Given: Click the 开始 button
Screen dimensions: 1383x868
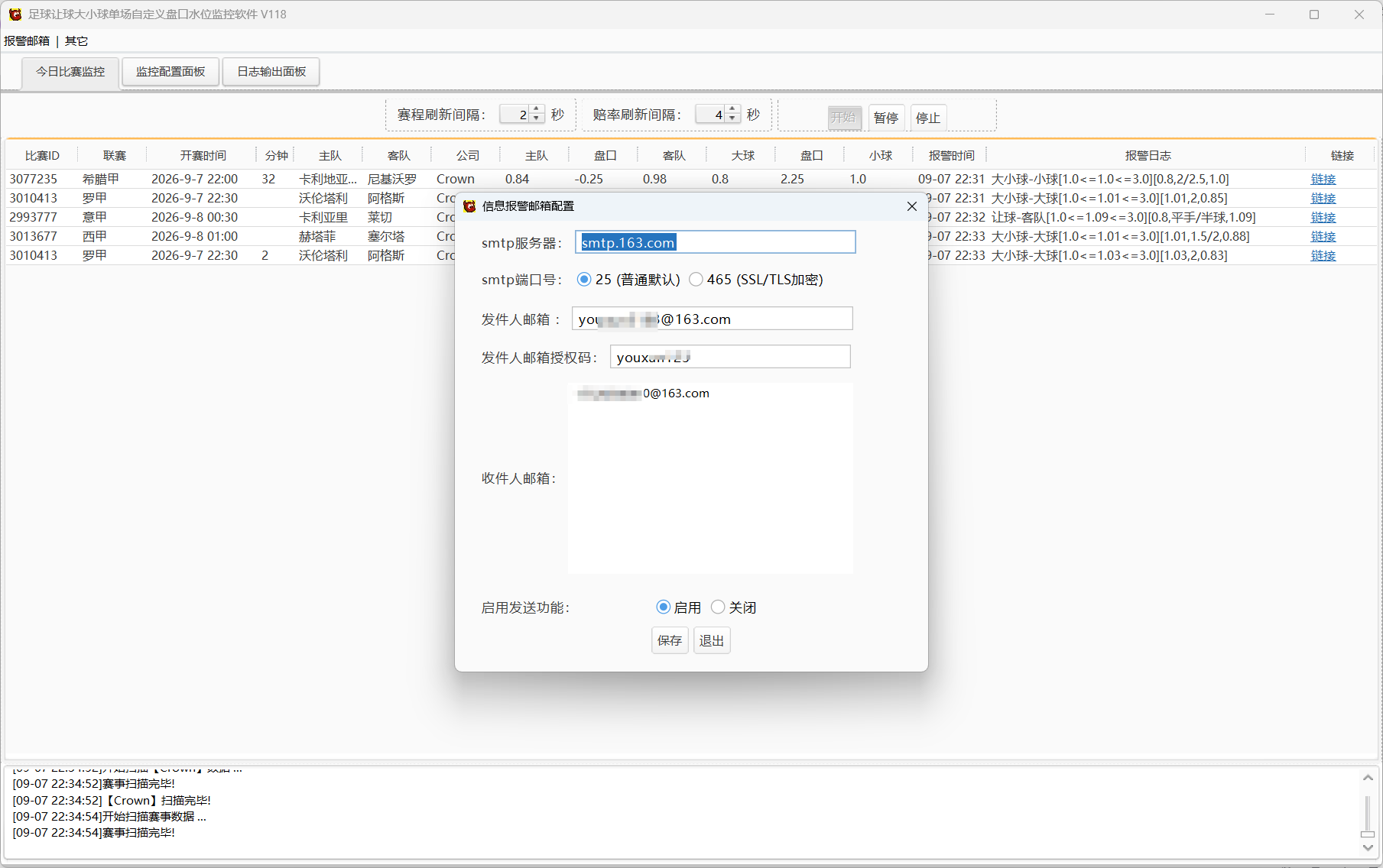Looking at the screenshot, I should click(x=844, y=118).
